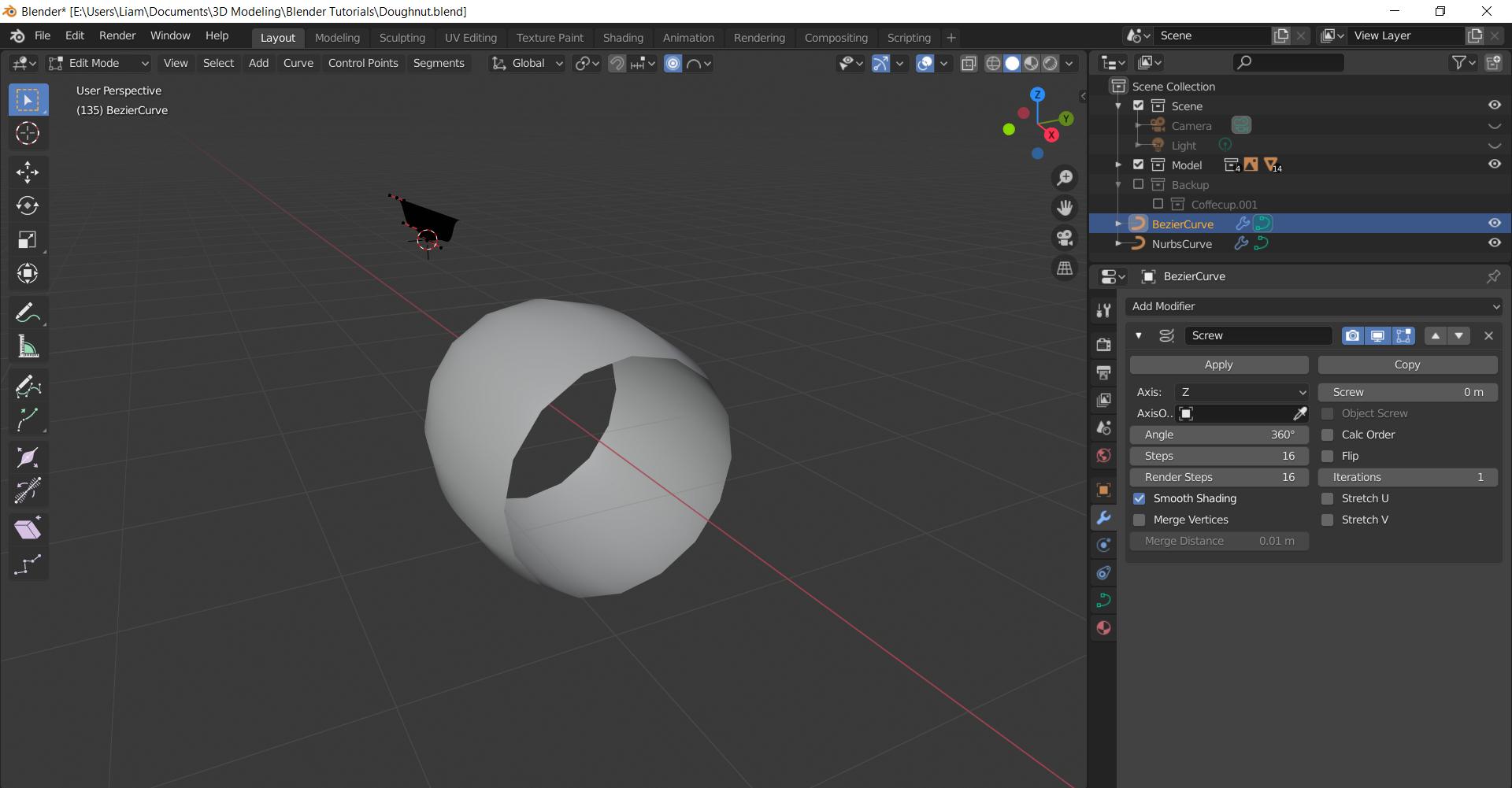Viewport: 1512px width, 788px height.
Task: Open the Segments menu
Action: point(439,63)
